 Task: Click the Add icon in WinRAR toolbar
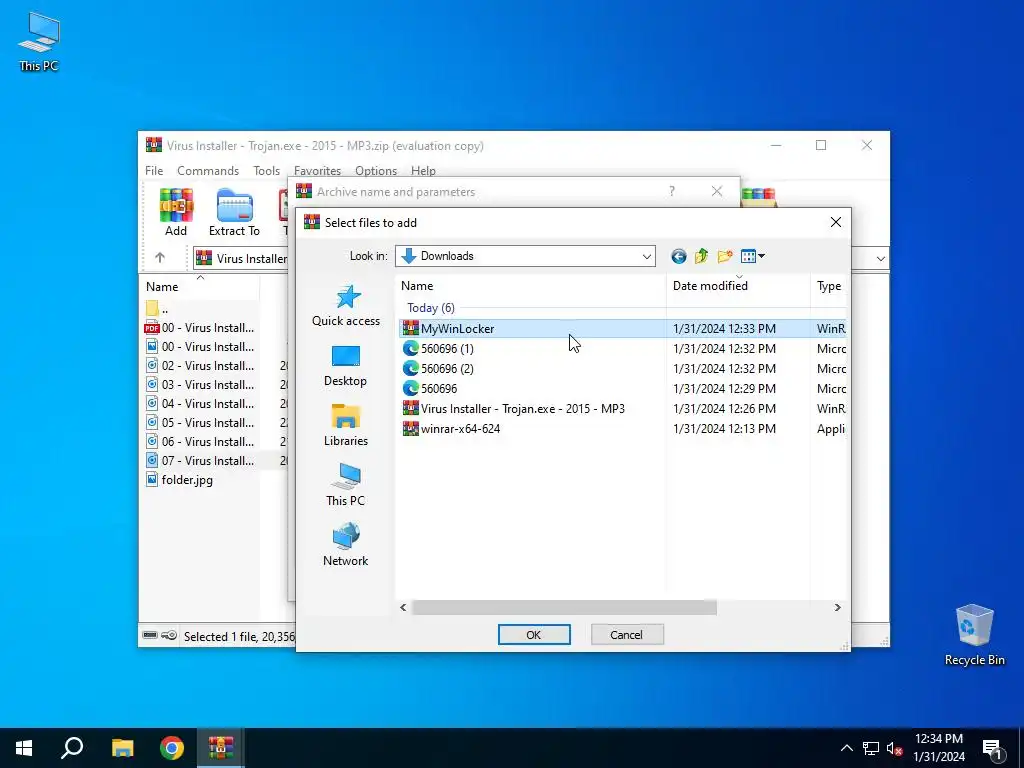tap(176, 212)
